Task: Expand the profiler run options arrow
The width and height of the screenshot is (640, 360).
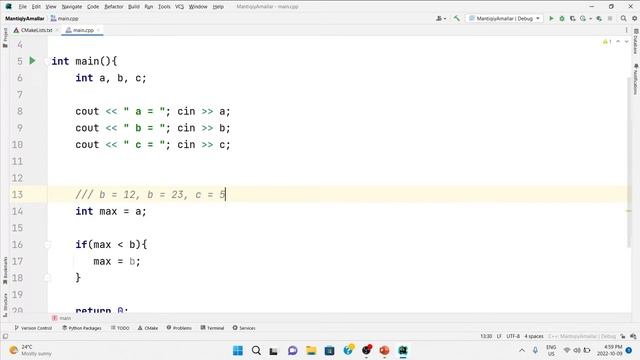Action: coord(590,18)
